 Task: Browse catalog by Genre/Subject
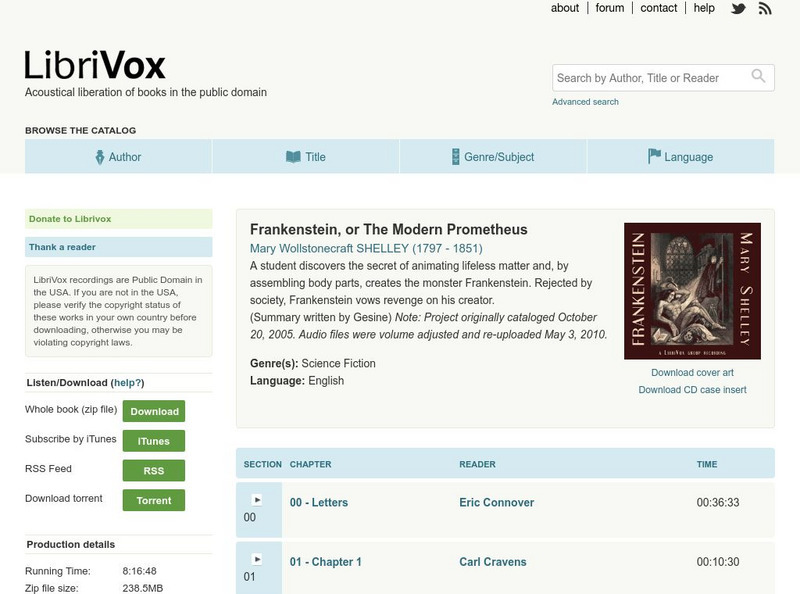(x=492, y=157)
